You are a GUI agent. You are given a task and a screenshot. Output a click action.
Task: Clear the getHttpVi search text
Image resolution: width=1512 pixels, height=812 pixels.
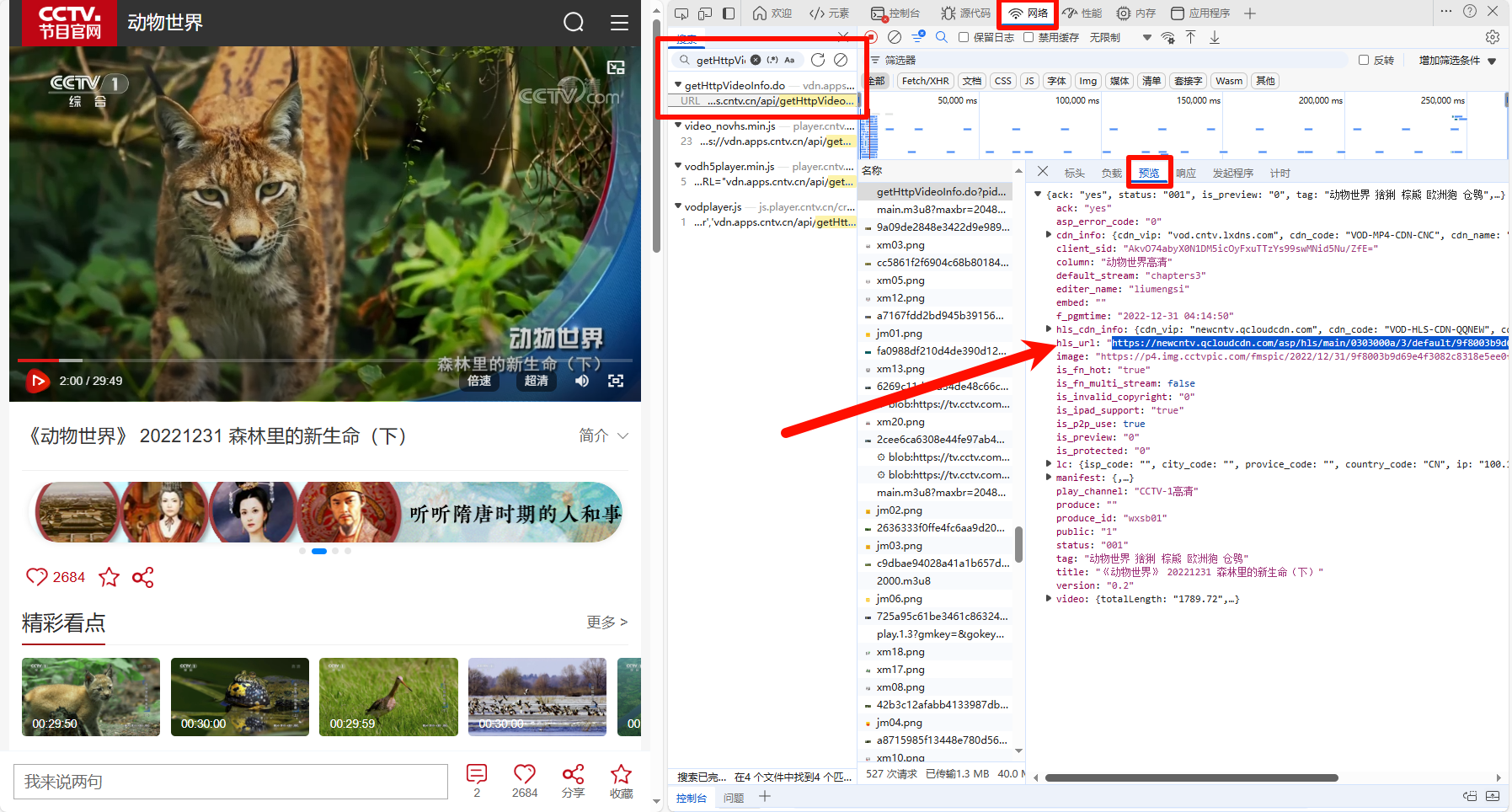756,60
